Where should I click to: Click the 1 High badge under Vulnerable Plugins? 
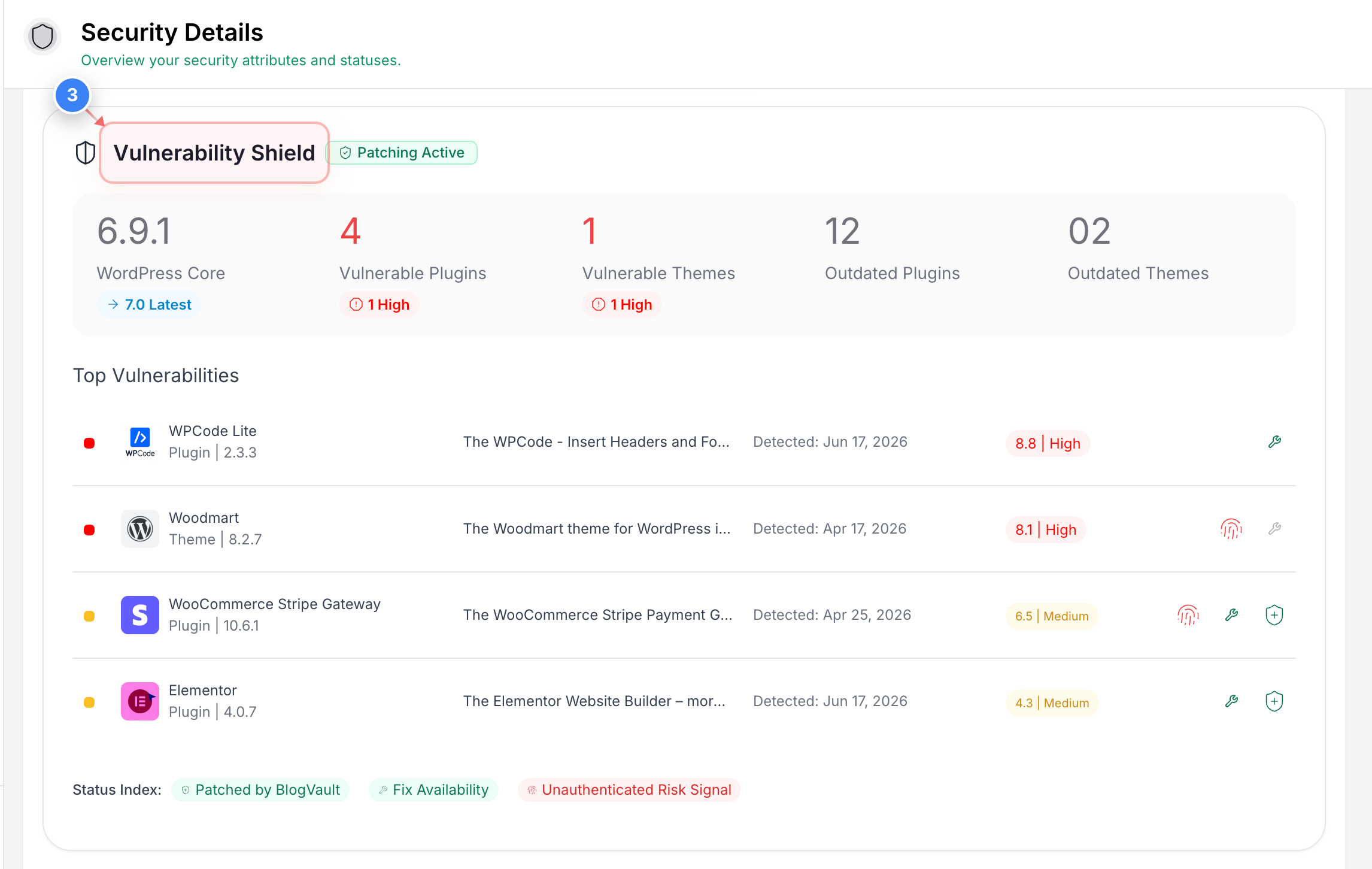click(380, 304)
